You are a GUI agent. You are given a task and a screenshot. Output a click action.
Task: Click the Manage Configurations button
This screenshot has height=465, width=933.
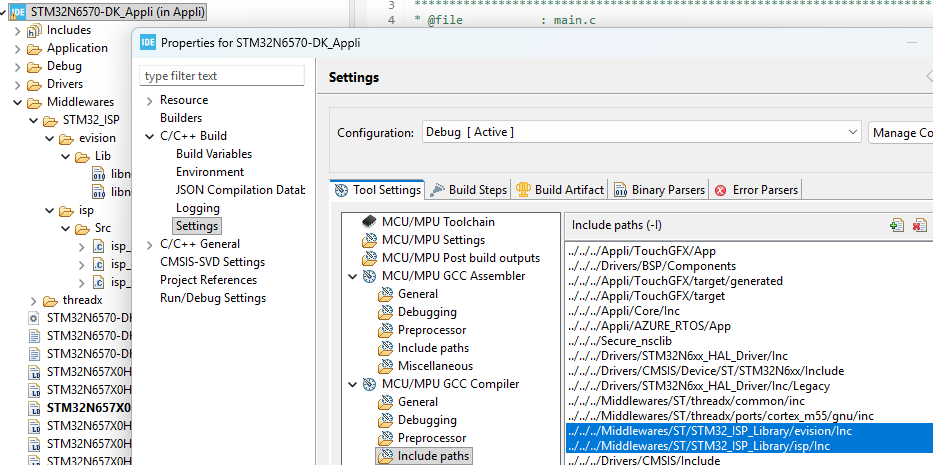[901, 132]
